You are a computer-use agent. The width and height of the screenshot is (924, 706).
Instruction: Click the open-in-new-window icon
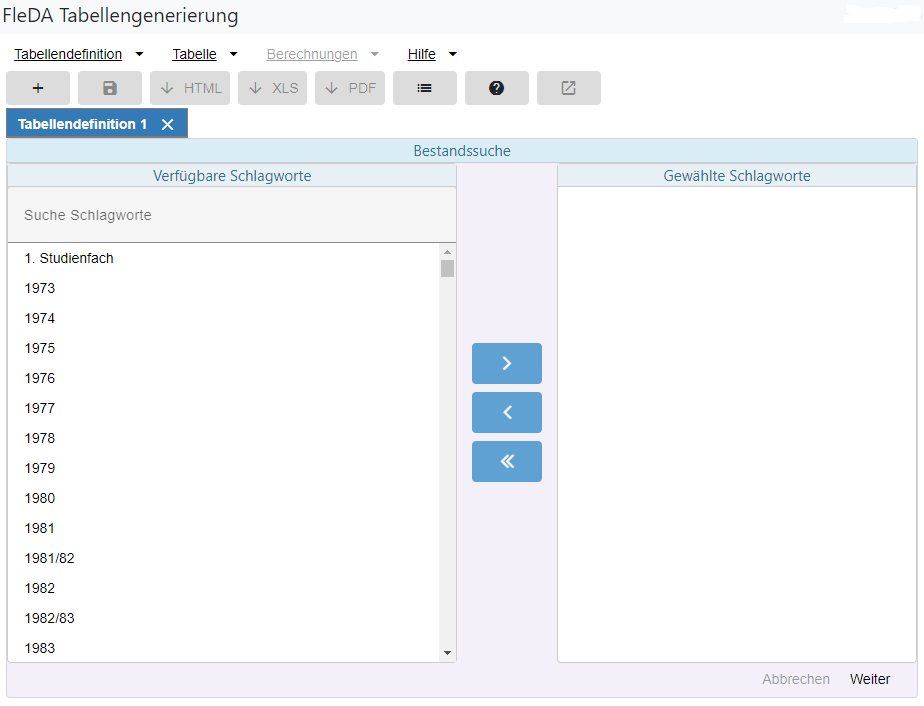click(568, 88)
